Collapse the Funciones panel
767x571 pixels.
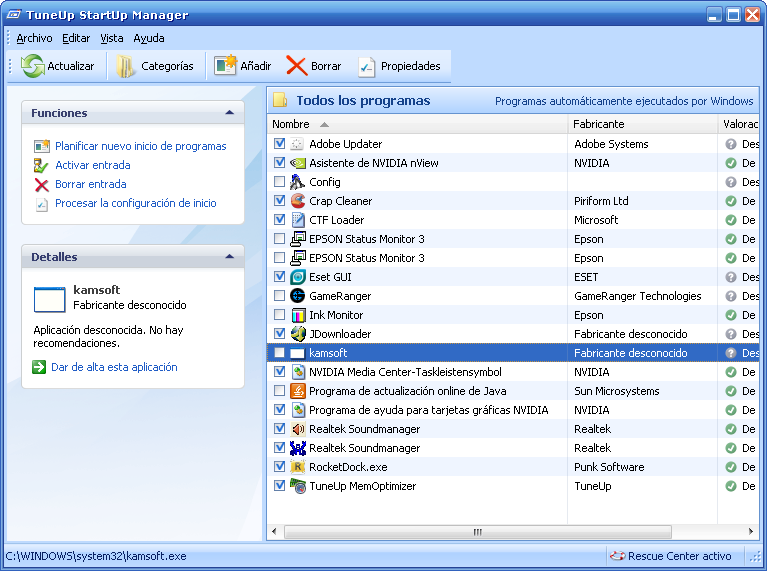pos(230,113)
